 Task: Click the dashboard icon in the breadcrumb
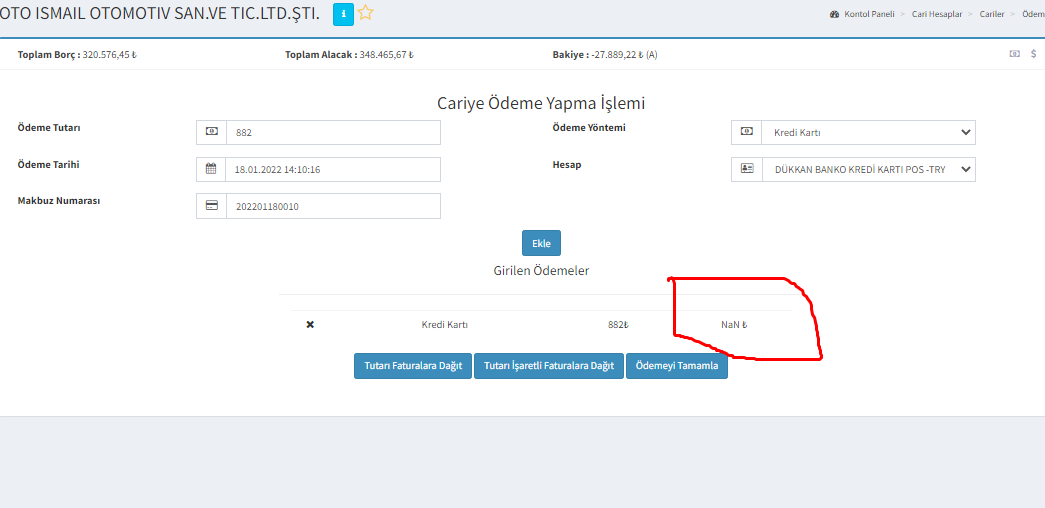tap(835, 15)
